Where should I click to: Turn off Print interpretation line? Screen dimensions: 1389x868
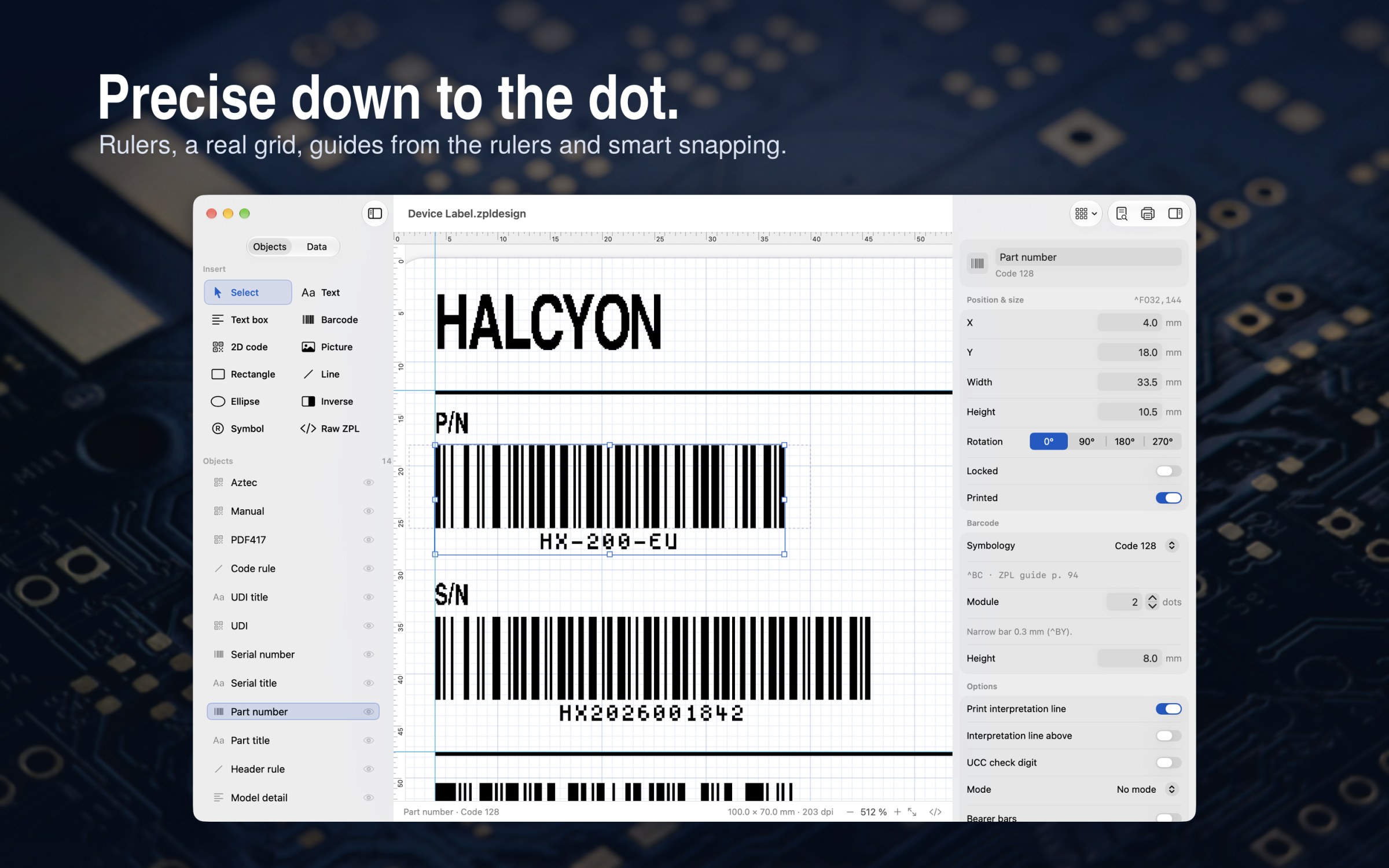(x=1168, y=709)
